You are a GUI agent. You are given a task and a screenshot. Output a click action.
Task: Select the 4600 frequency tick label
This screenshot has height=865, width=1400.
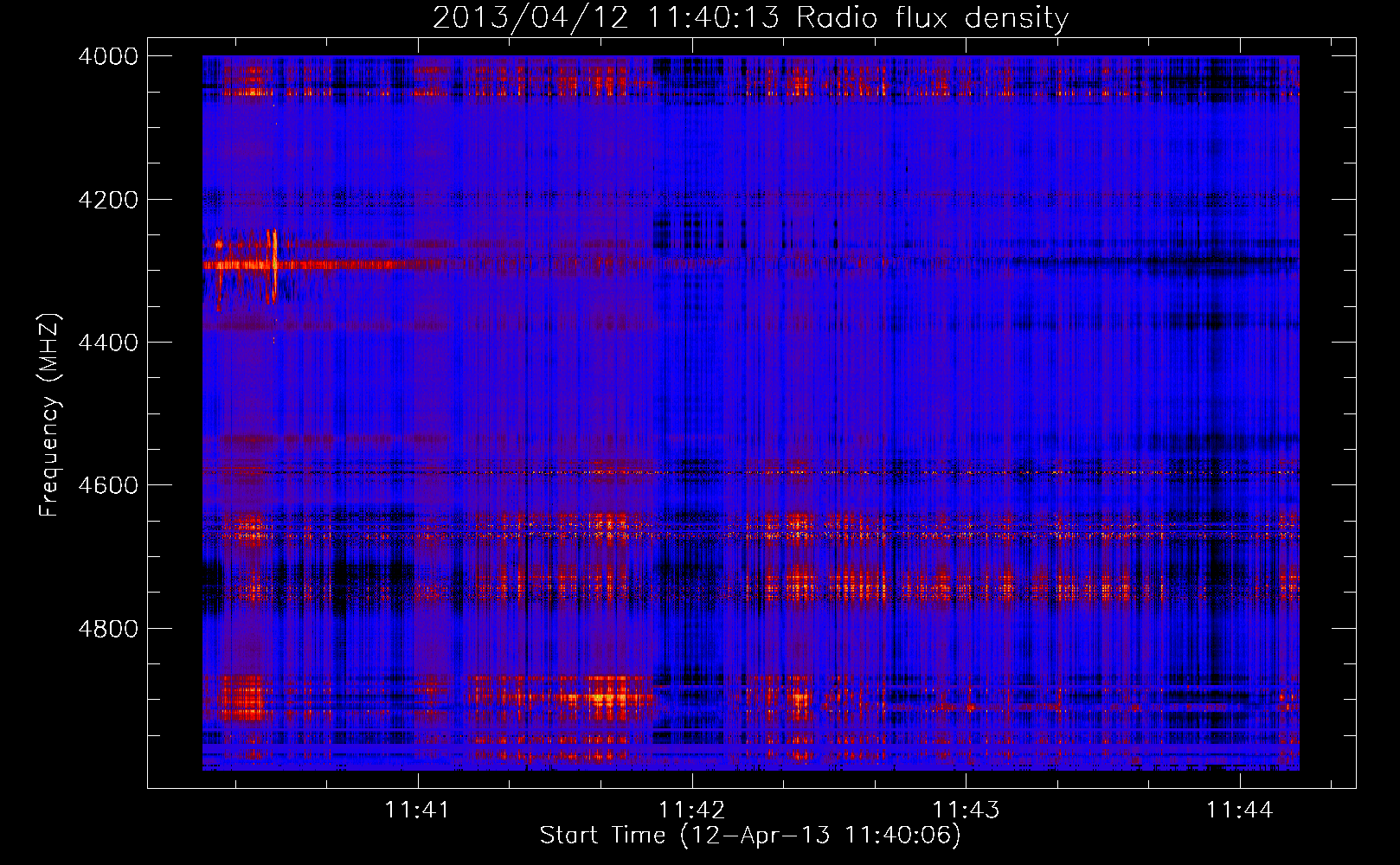coord(108,485)
